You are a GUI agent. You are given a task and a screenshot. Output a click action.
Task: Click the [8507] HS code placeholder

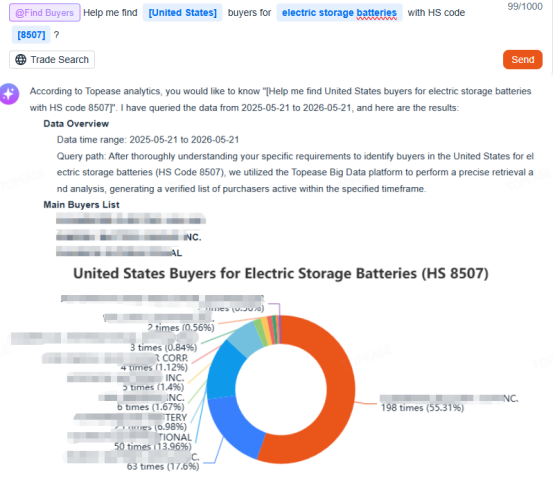click(31, 35)
